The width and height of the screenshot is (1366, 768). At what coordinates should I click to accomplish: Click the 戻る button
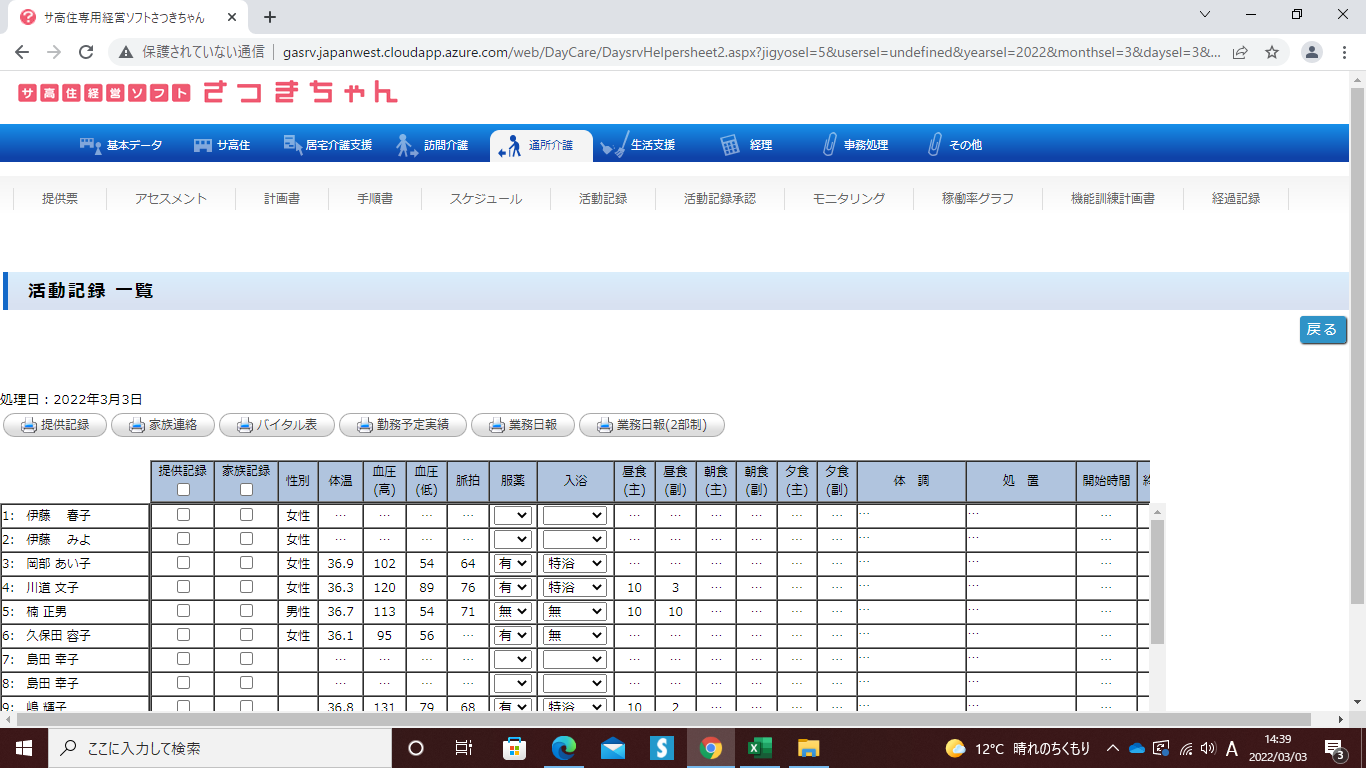[1322, 330]
